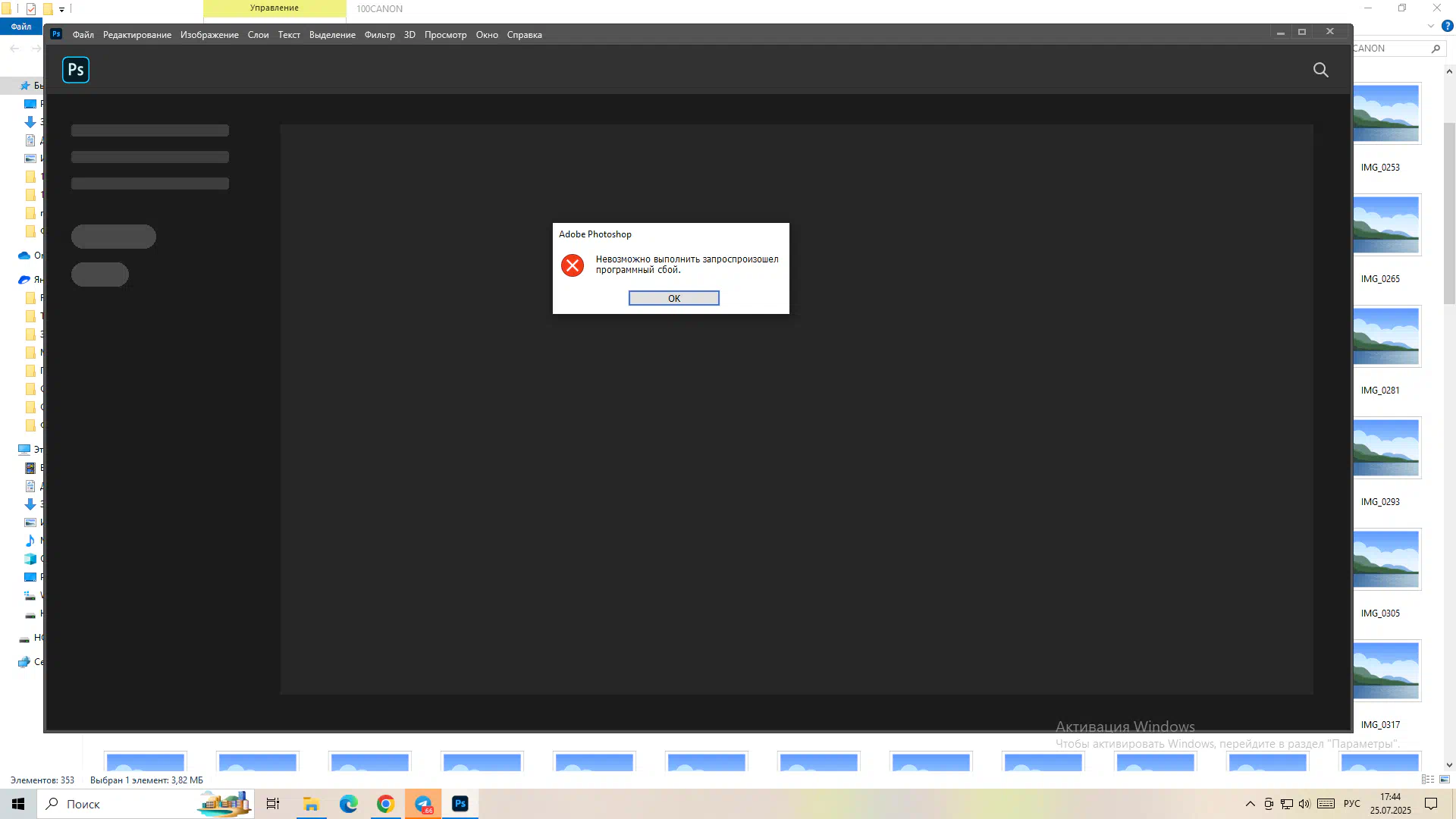This screenshot has width=1456, height=819.
Task: Select the IMG_0253 thumbnail
Action: click(1385, 113)
